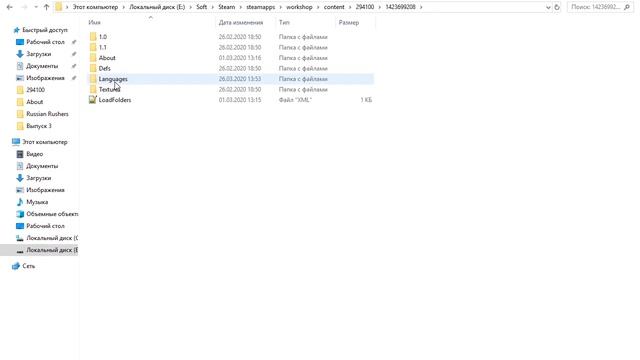Open About folder in sidebar
Image resolution: width=640 pixels, height=360 pixels.
[x=35, y=102]
